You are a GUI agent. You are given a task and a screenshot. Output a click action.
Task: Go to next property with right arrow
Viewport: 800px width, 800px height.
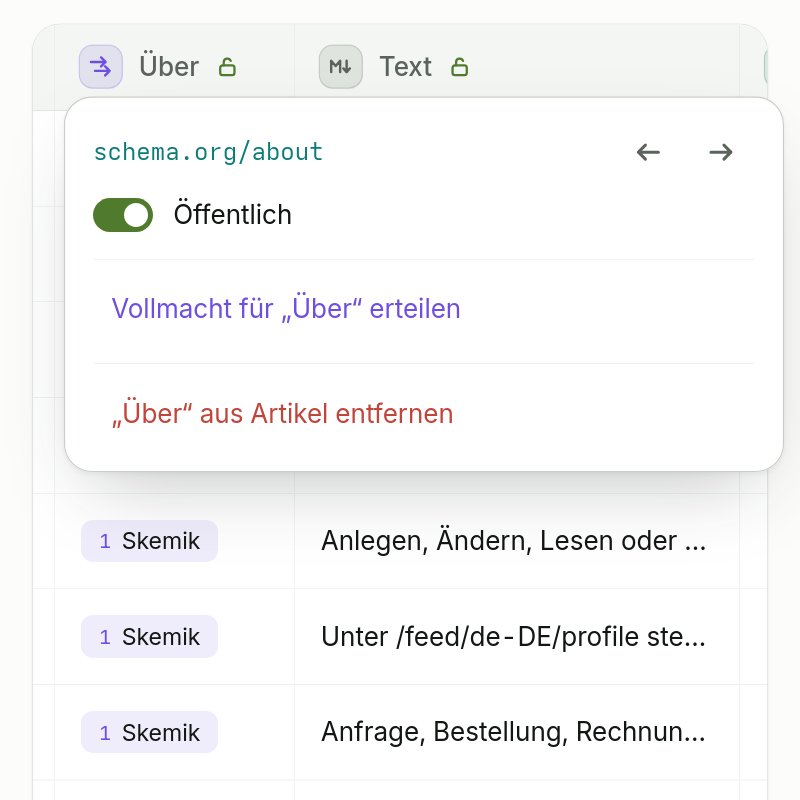(x=721, y=152)
